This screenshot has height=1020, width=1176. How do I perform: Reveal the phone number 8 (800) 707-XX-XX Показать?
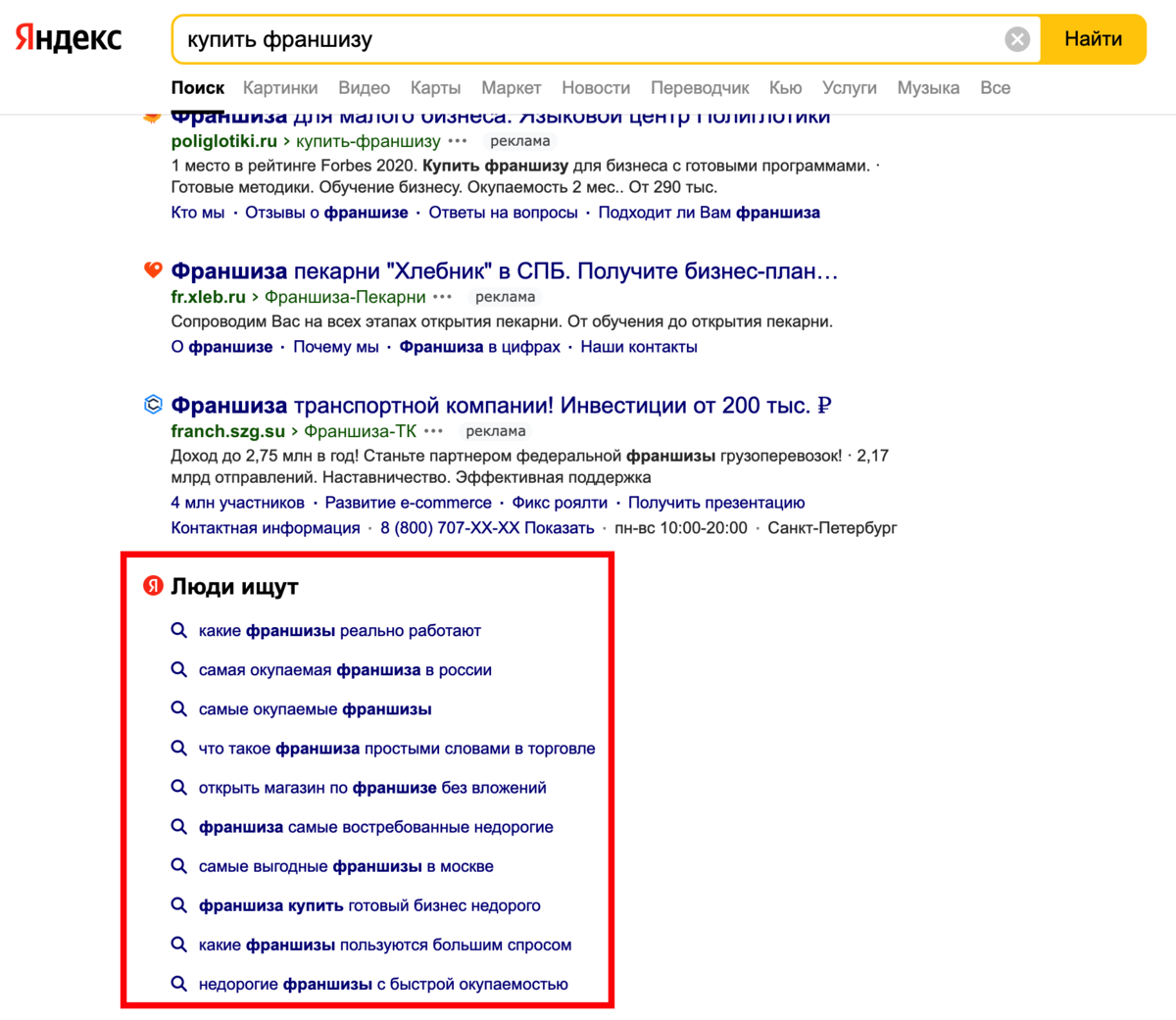pyautogui.click(x=487, y=528)
